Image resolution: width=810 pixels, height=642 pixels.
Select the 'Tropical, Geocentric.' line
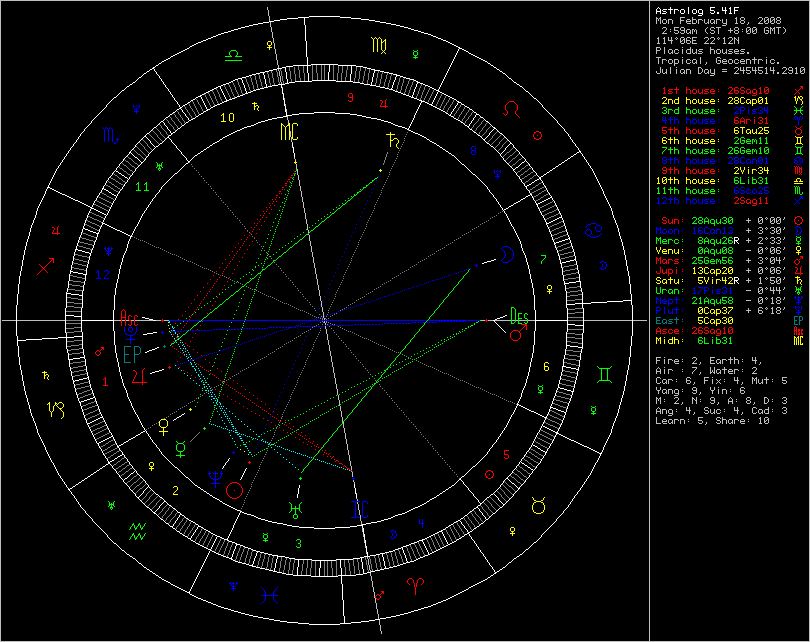[718, 60]
